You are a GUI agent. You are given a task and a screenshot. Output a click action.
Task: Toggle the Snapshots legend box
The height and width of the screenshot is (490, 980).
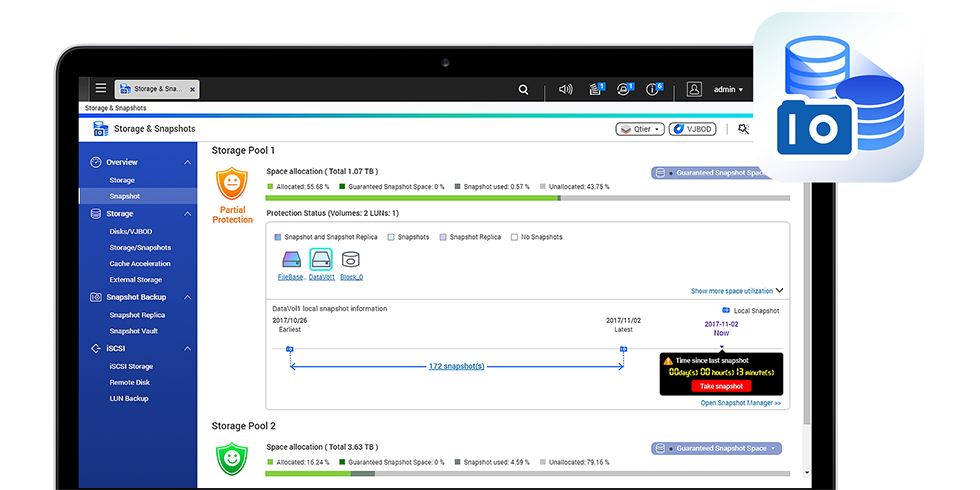pos(391,237)
